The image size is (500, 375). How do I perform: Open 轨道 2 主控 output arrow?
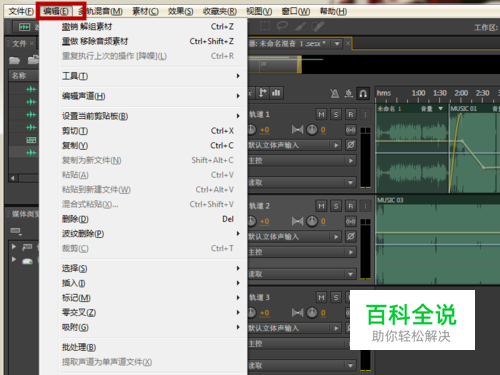tap(351, 252)
